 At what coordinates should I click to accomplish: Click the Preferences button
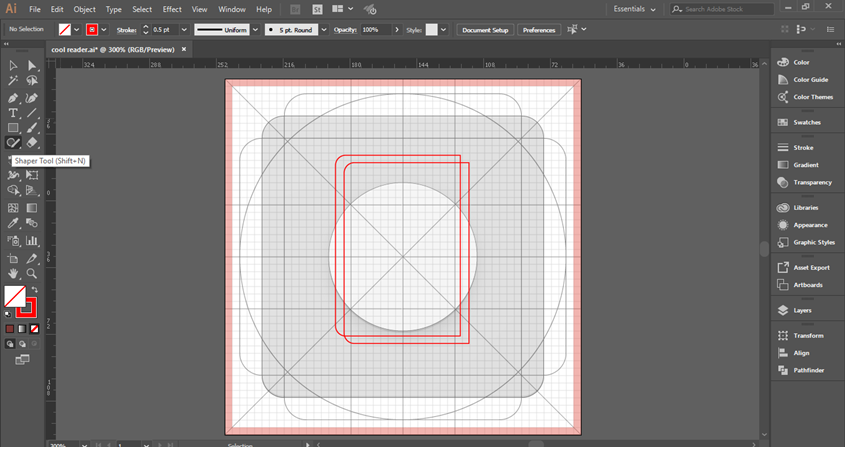(539, 30)
